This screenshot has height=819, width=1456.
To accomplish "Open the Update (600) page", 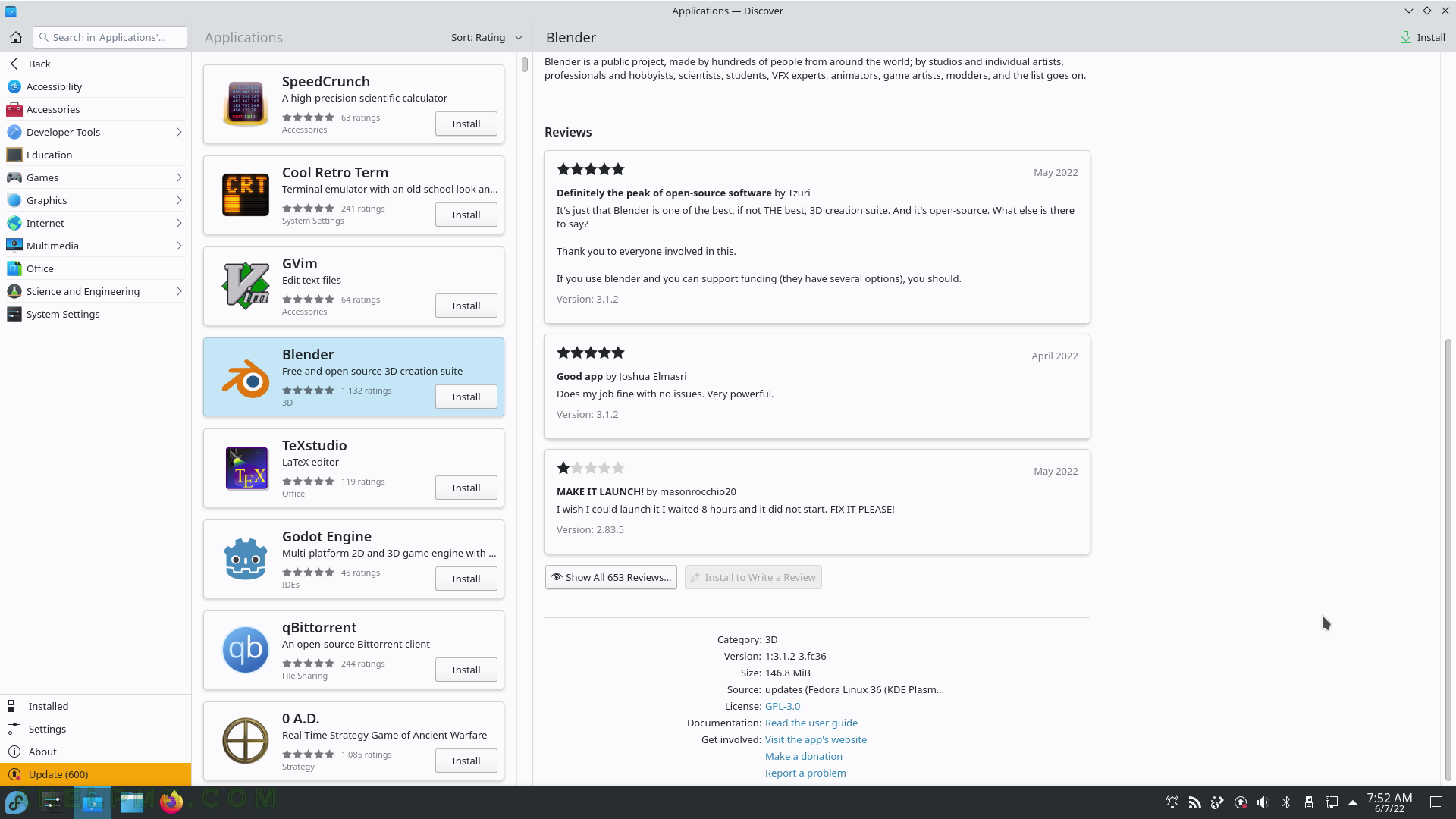I will tap(96, 774).
